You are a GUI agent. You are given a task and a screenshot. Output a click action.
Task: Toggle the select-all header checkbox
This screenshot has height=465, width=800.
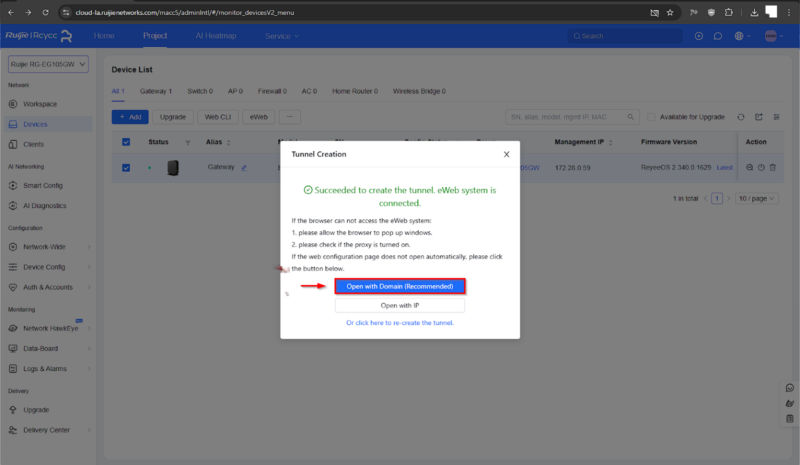[x=126, y=142]
